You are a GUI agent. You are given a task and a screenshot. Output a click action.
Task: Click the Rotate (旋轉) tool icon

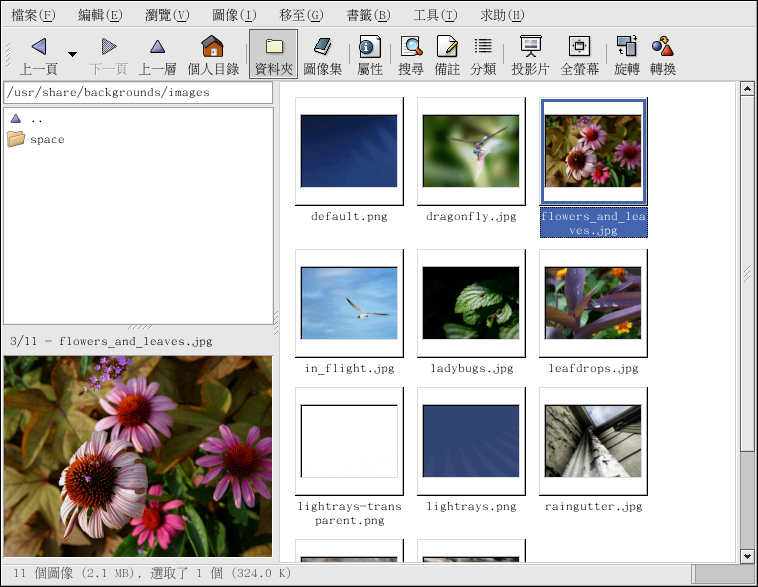click(x=627, y=47)
